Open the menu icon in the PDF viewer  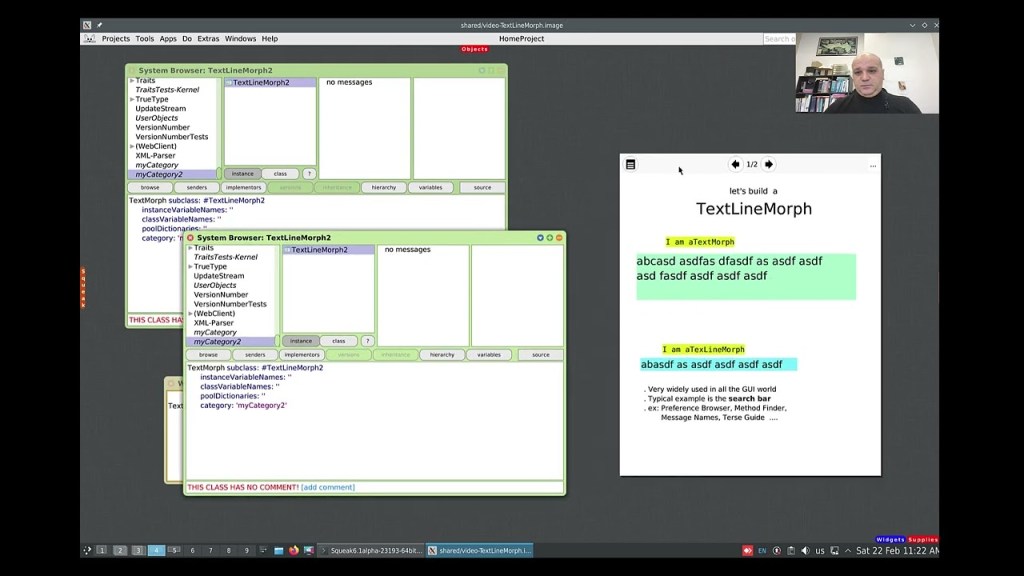(629, 163)
